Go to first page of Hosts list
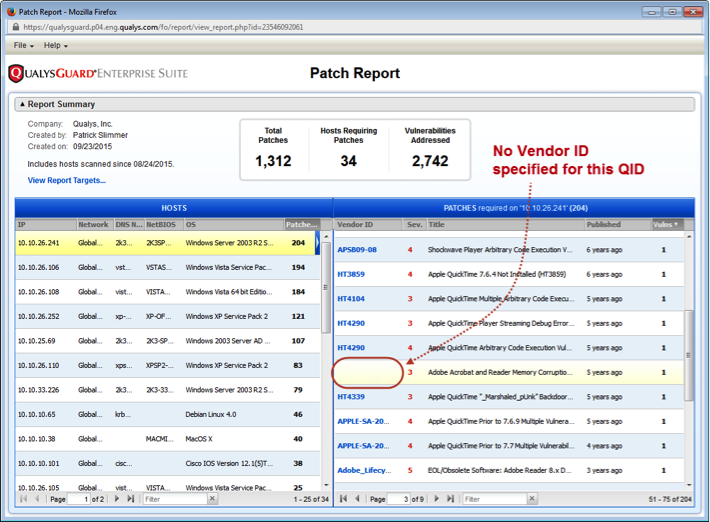710x522 pixels. click(x=24, y=498)
